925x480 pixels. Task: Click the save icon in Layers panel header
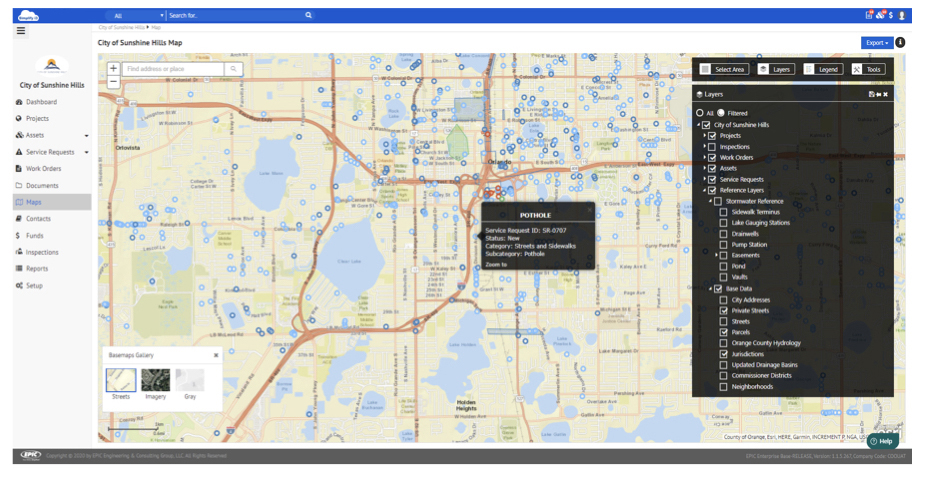871,94
